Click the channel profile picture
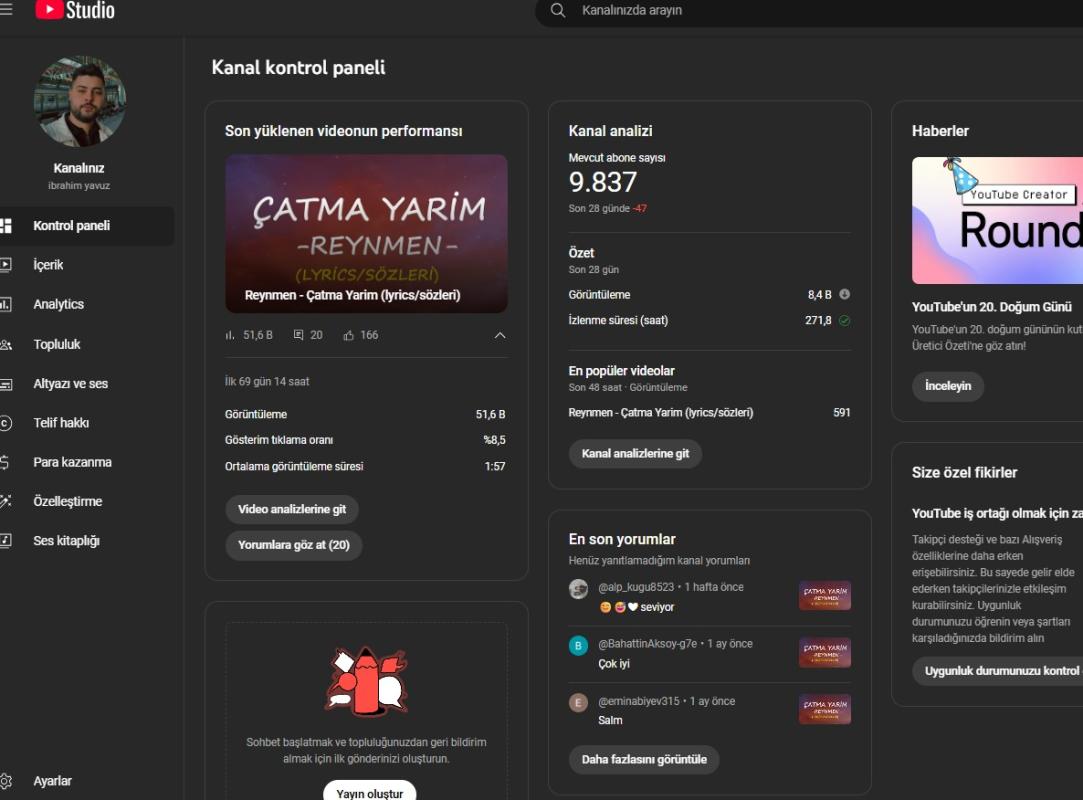1083x800 pixels. 79,101
